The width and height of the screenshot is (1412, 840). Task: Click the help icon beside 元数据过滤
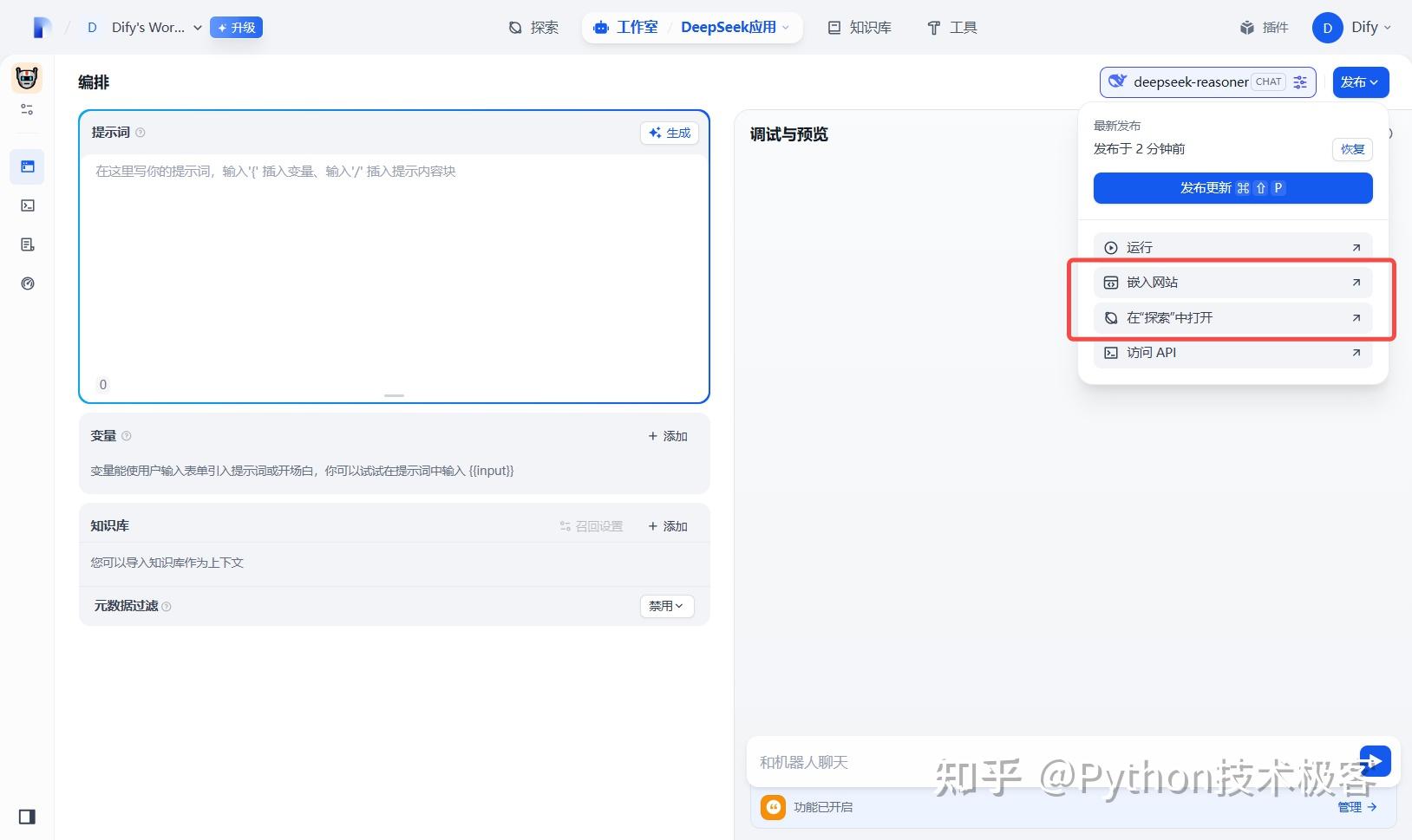pyautogui.click(x=167, y=607)
